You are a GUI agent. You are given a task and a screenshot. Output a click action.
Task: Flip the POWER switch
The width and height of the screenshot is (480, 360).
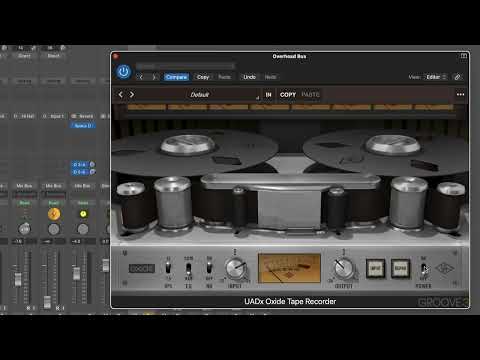[423, 268]
